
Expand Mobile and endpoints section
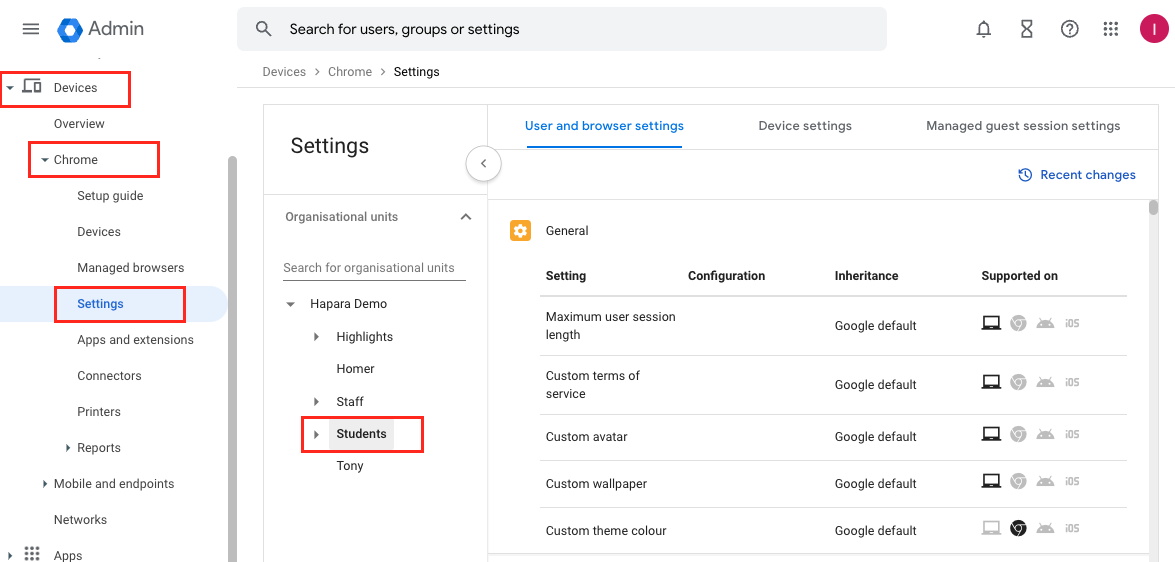click(45, 484)
